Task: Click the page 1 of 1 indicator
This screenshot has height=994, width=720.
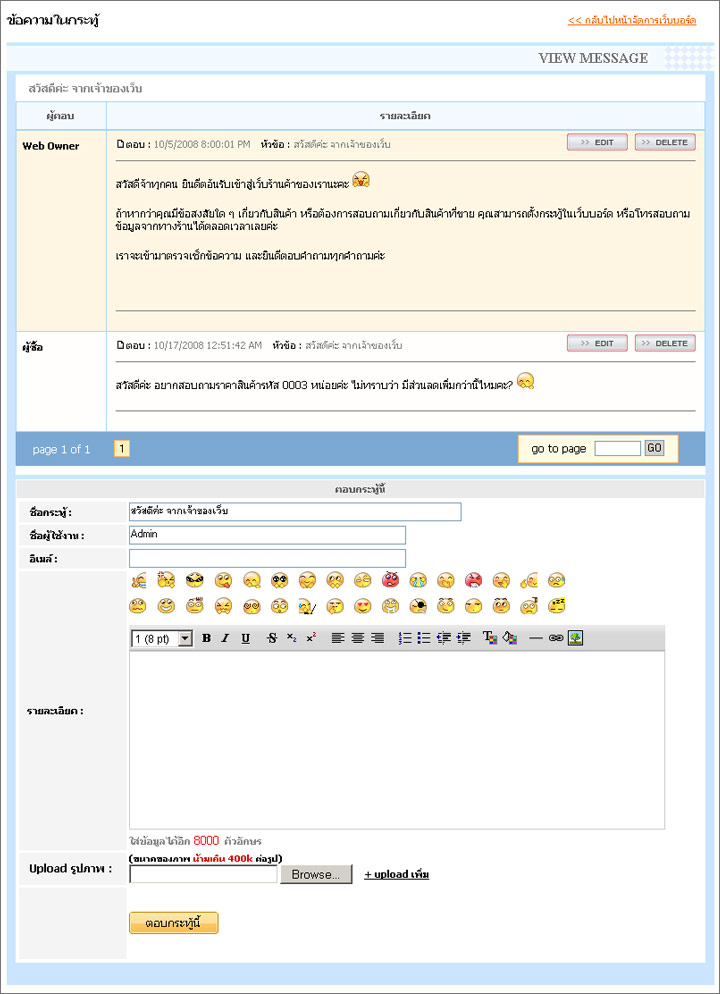Action: tap(61, 449)
